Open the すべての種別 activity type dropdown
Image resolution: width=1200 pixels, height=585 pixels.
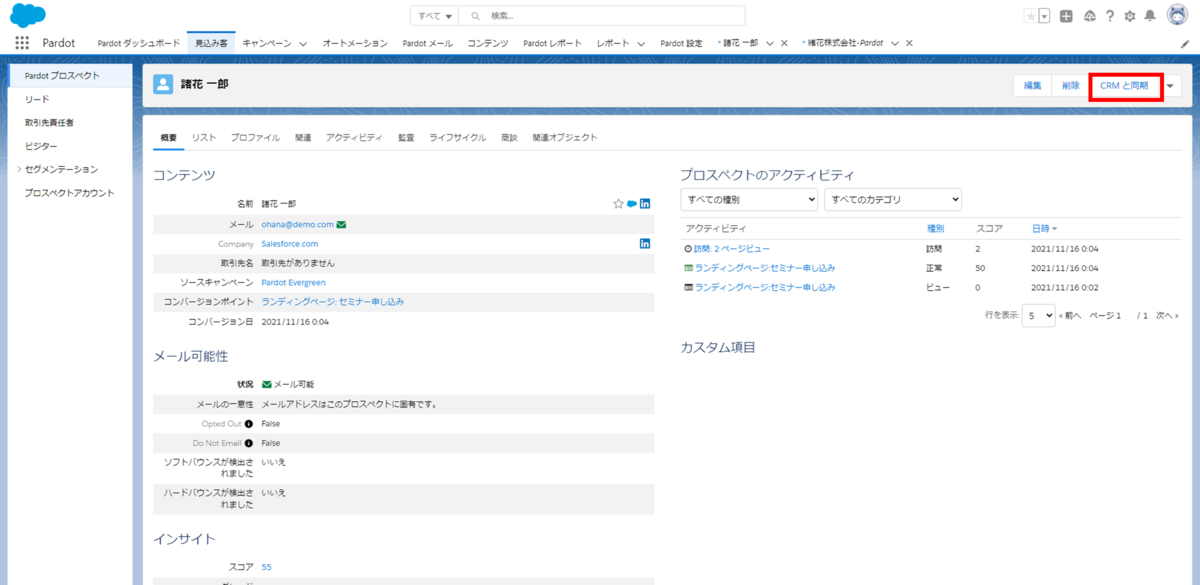[x=748, y=199]
